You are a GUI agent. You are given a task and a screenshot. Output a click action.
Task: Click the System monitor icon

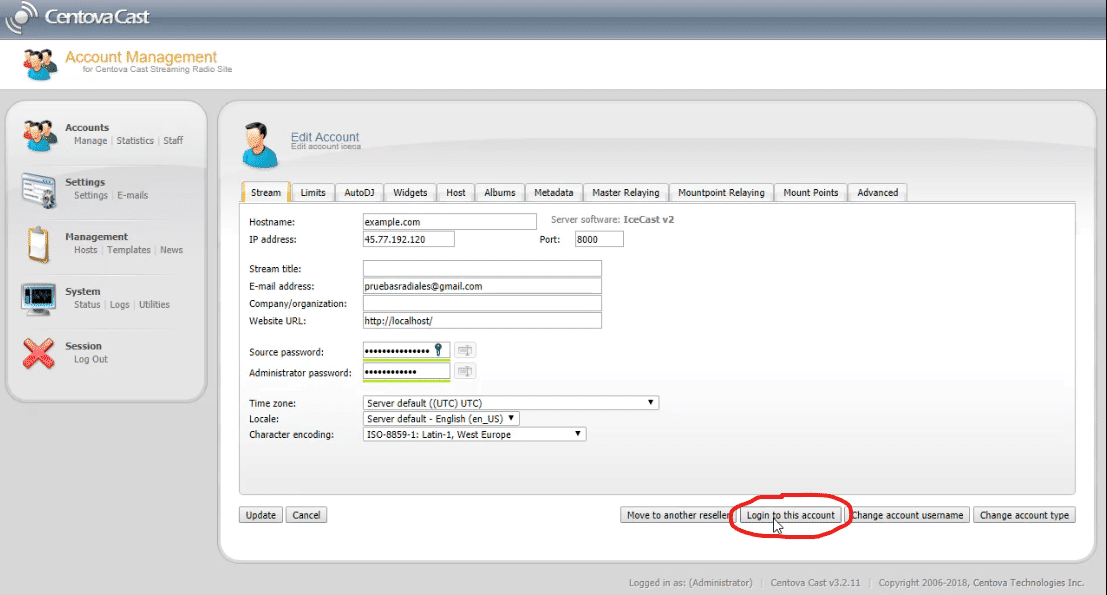pyautogui.click(x=38, y=299)
